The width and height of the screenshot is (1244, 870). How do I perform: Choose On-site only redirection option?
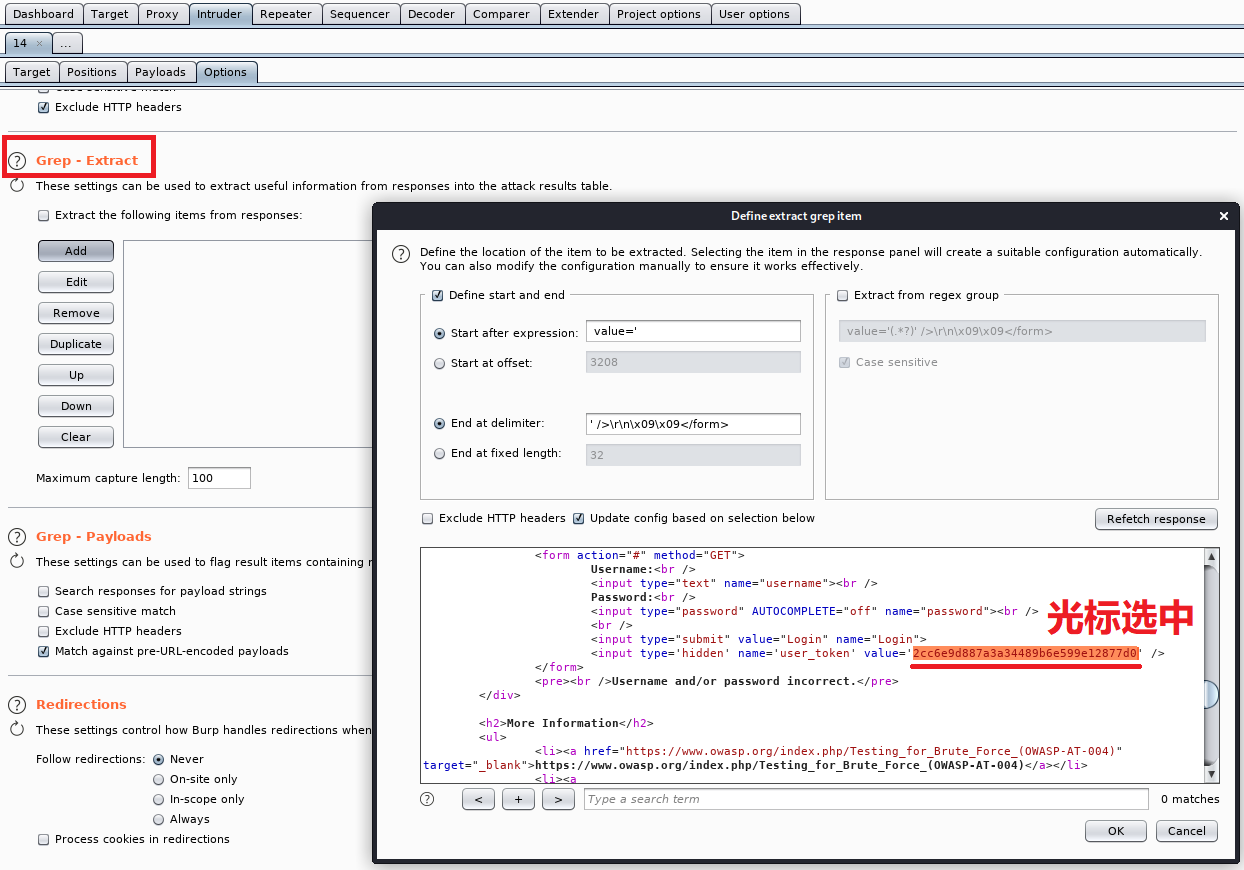(159, 779)
